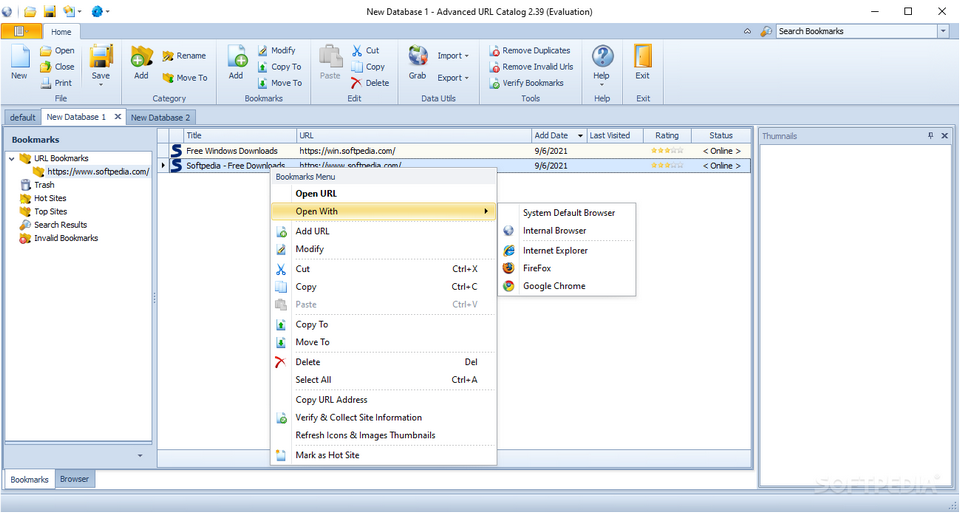Choose System Default Browser

[x=567, y=213]
